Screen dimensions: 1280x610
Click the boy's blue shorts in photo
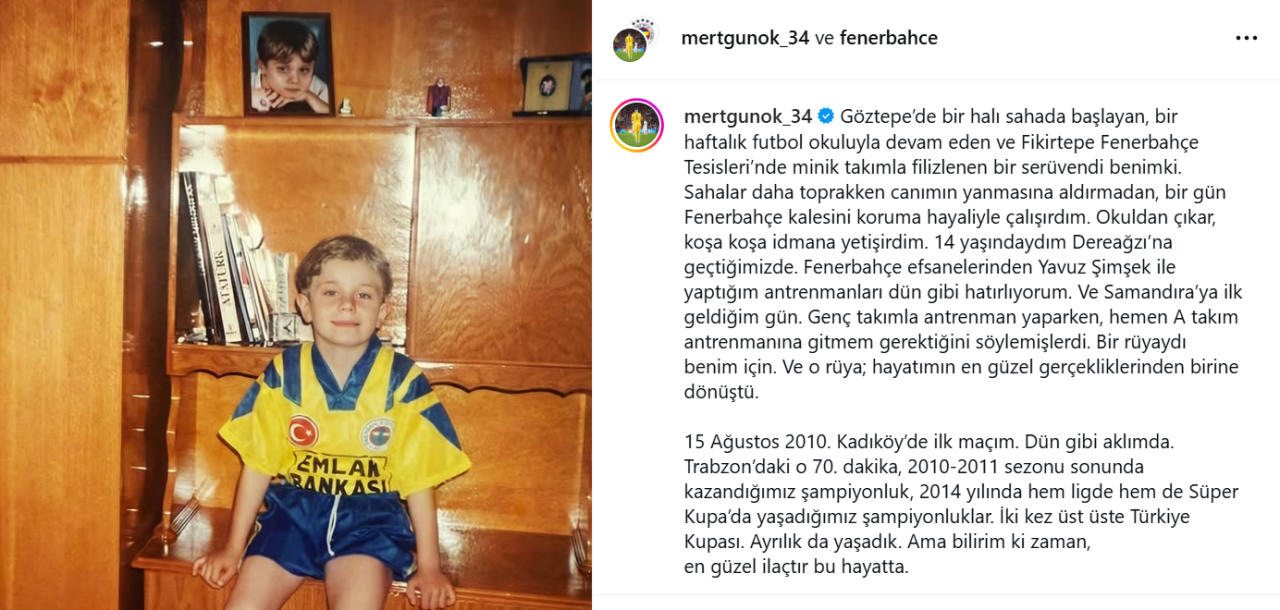(x=332, y=530)
